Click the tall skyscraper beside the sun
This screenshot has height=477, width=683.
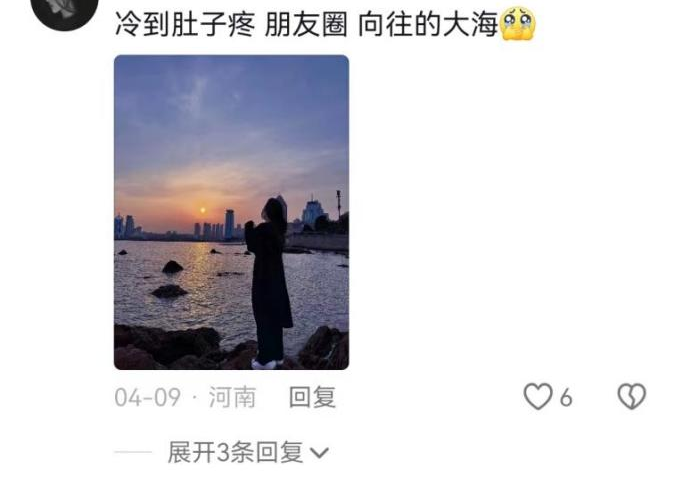229,224
